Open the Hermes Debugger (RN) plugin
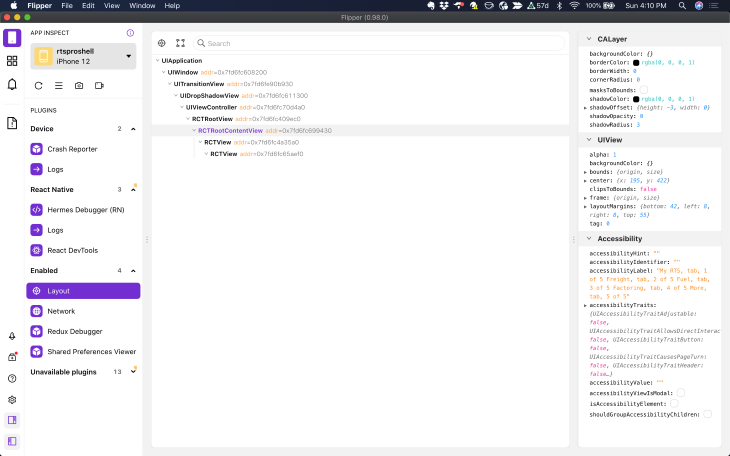Image resolution: width=730 pixels, height=456 pixels. point(85,210)
